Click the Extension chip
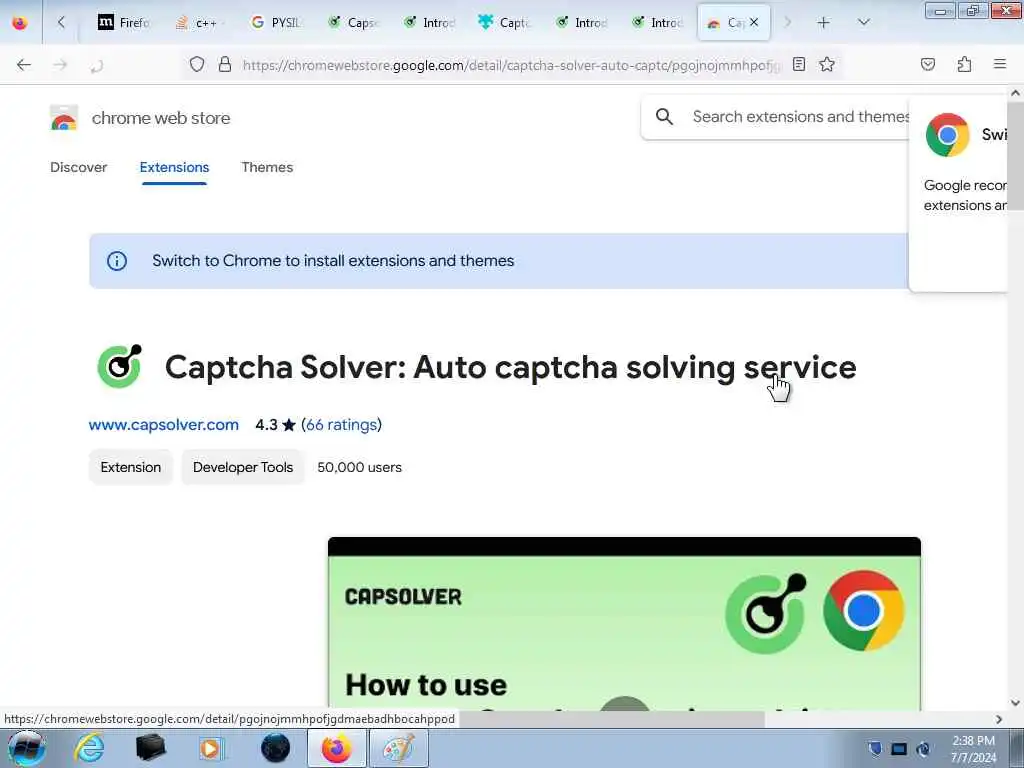 point(131,467)
